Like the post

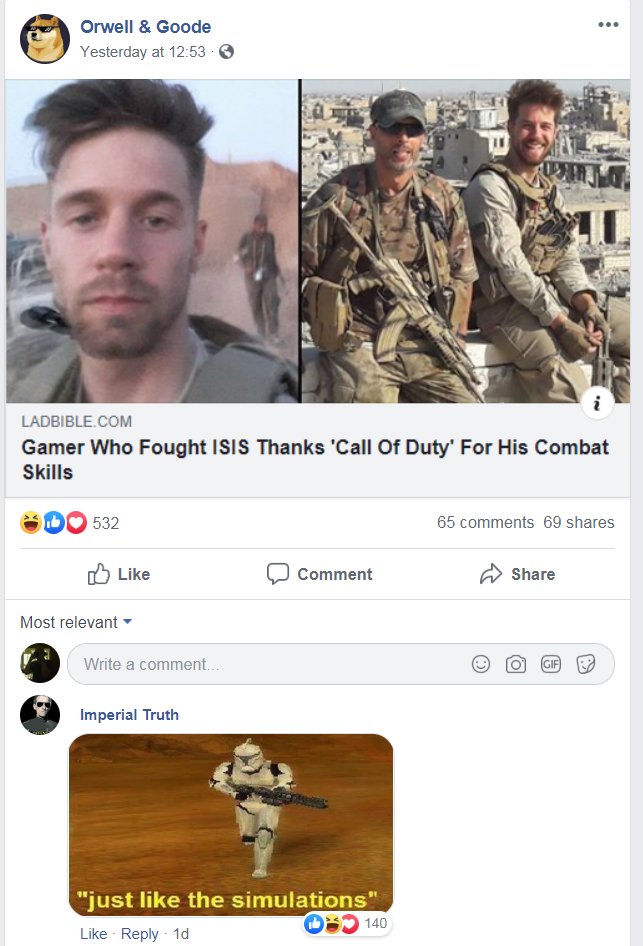[x=119, y=574]
